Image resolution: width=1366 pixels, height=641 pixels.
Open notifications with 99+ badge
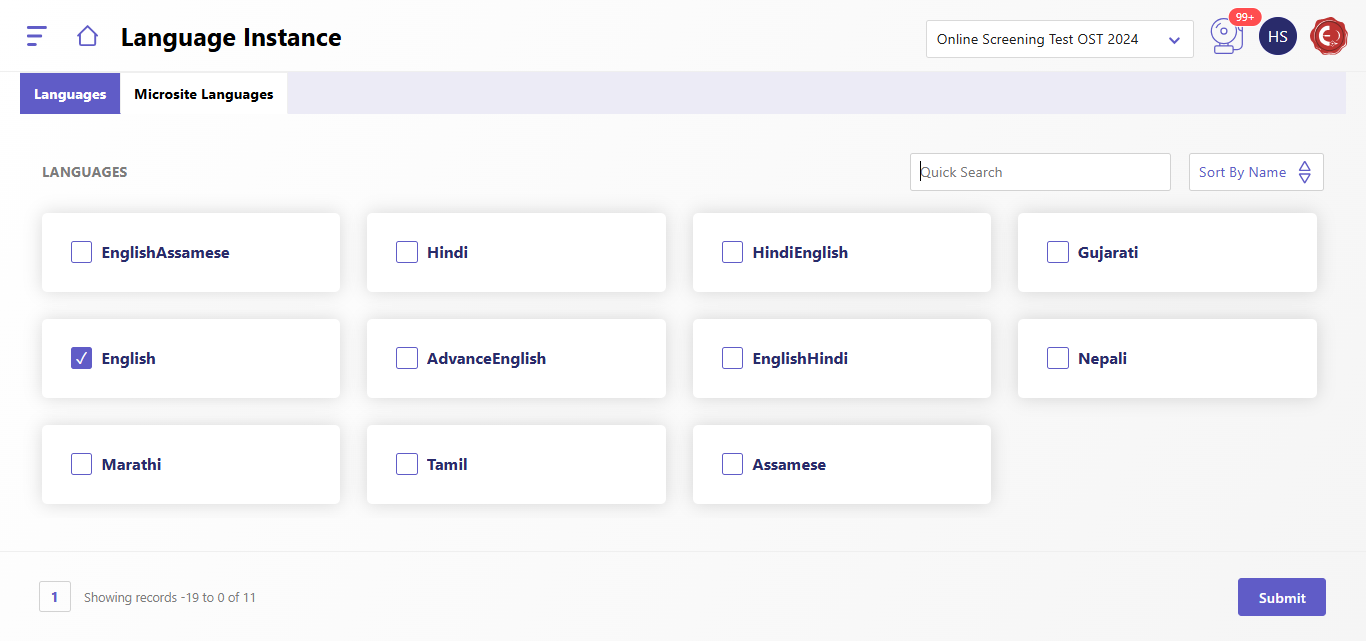1225,37
